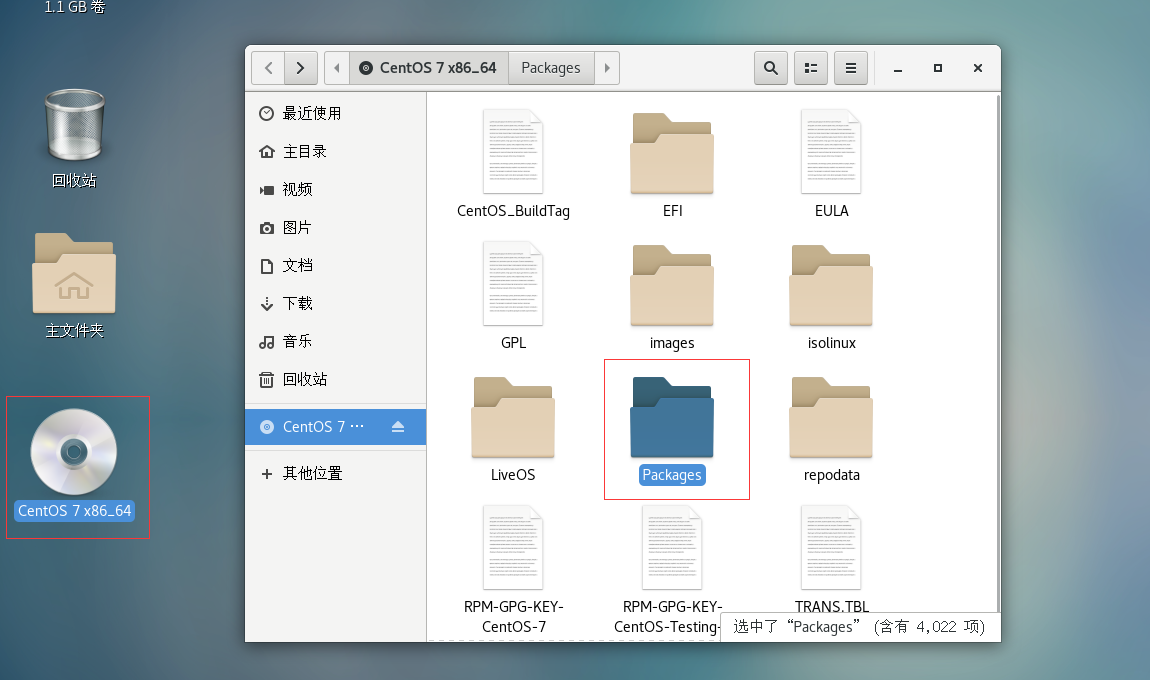Eject the CentOS 7 disc
Screen dimensions: 1150x680
[x=398, y=426]
